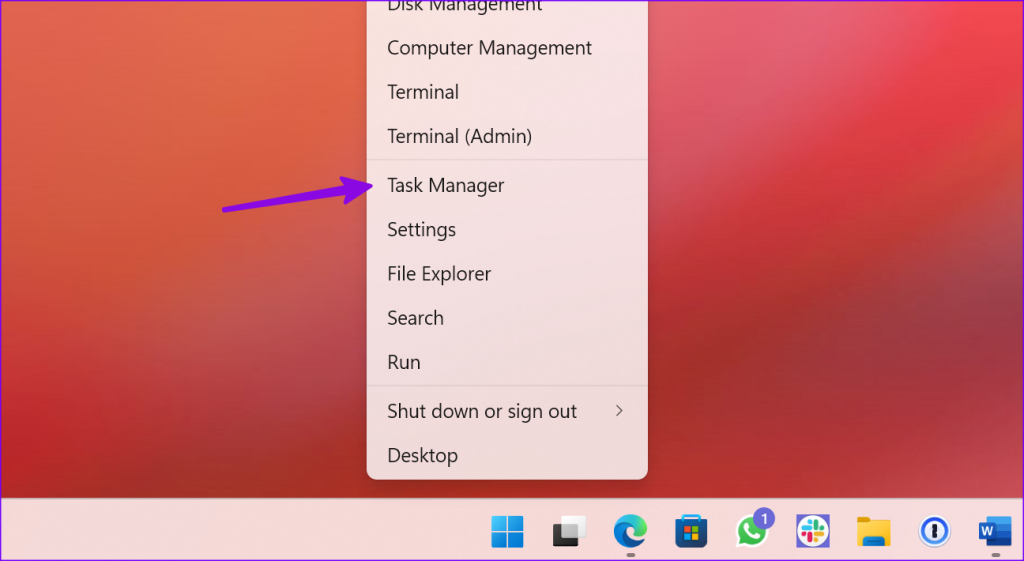
Task: Choose File Explorer menu entry
Action: tap(507, 274)
